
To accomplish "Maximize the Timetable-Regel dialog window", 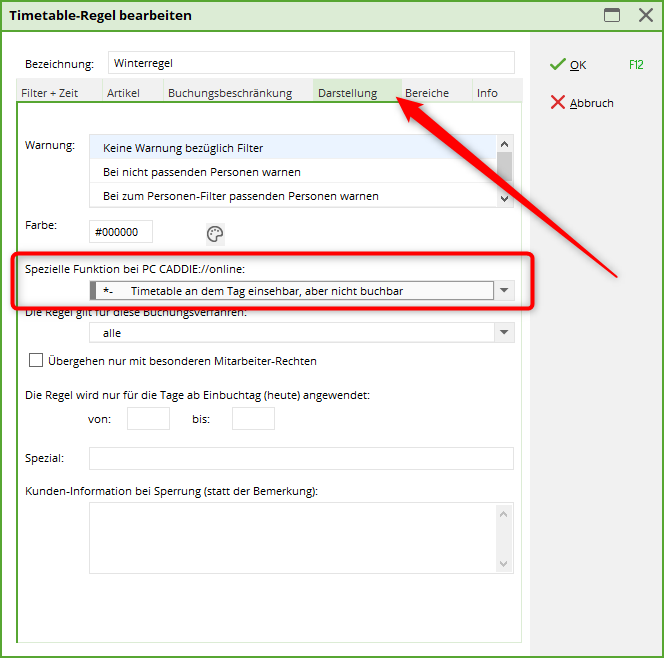I will click(x=612, y=16).
